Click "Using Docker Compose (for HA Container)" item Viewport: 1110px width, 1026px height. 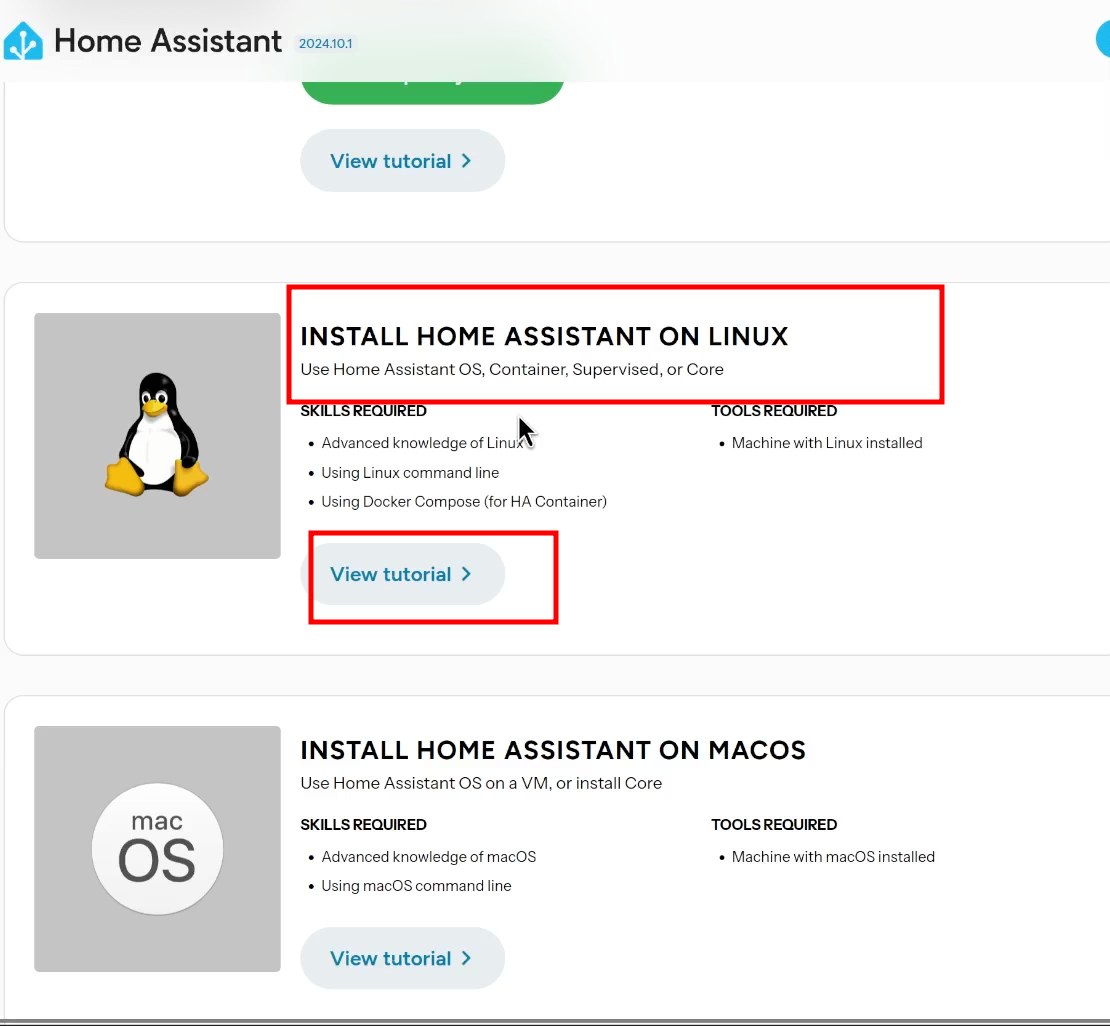pos(464,502)
